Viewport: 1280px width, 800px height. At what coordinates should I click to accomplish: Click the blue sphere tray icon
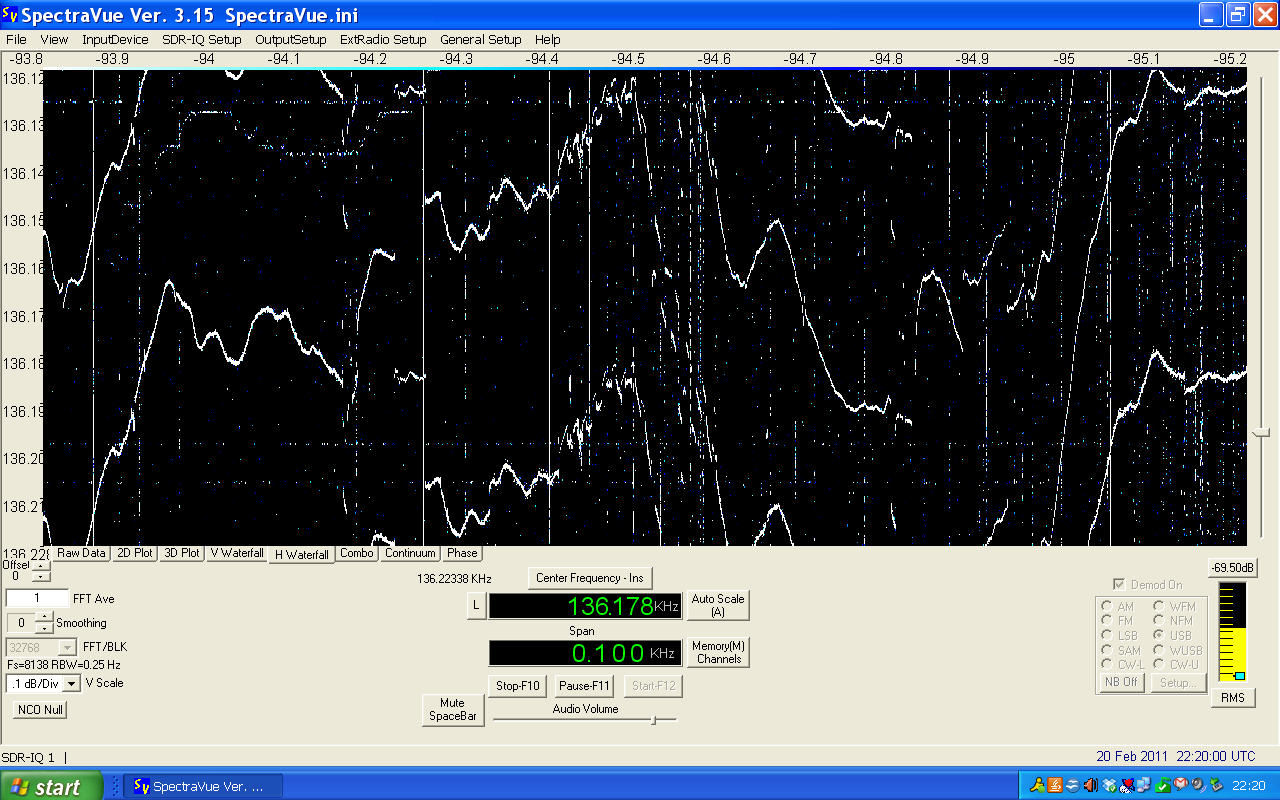(1072, 786)
